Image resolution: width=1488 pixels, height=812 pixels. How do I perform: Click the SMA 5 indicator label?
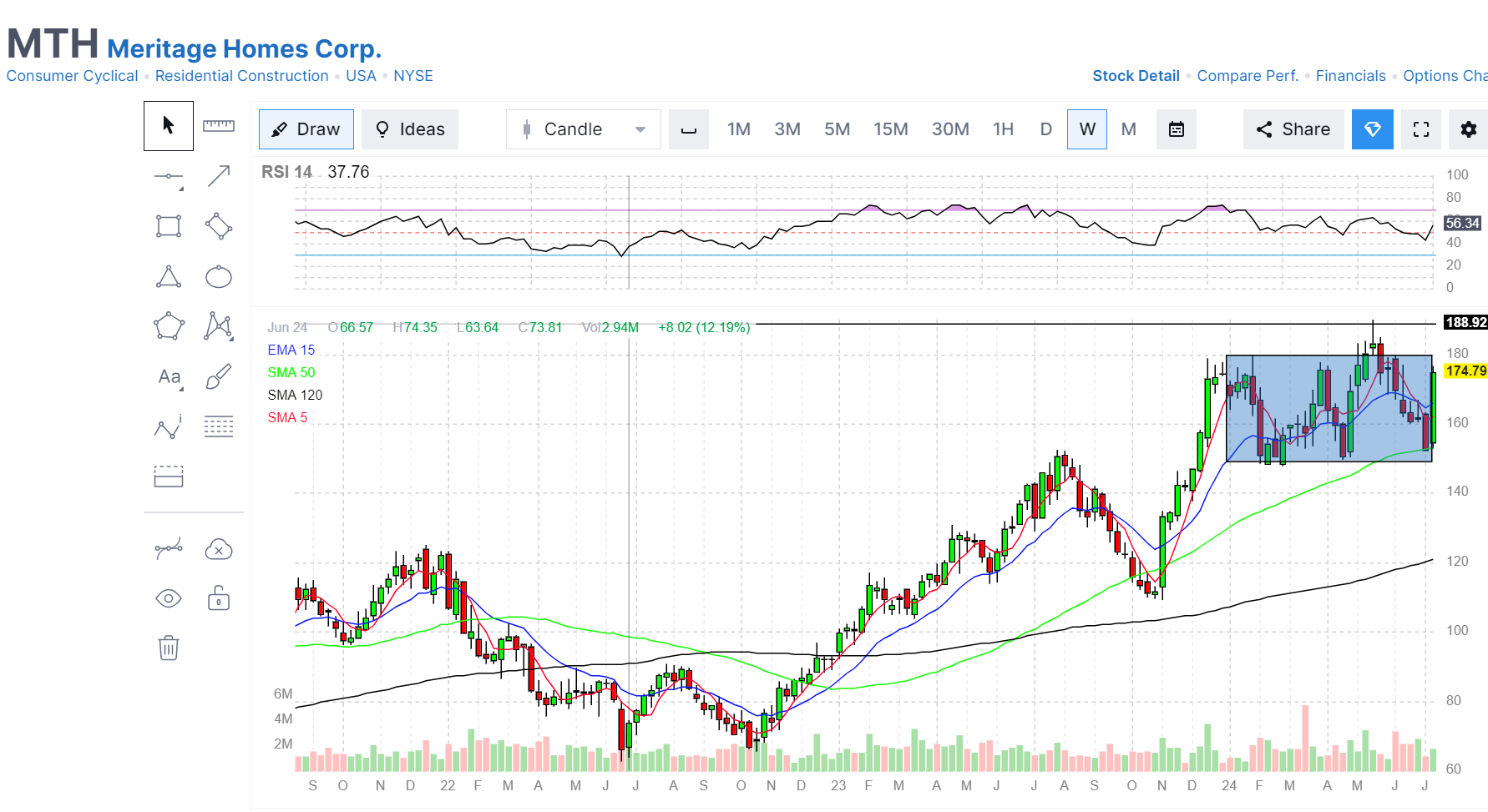pos(287,417)
